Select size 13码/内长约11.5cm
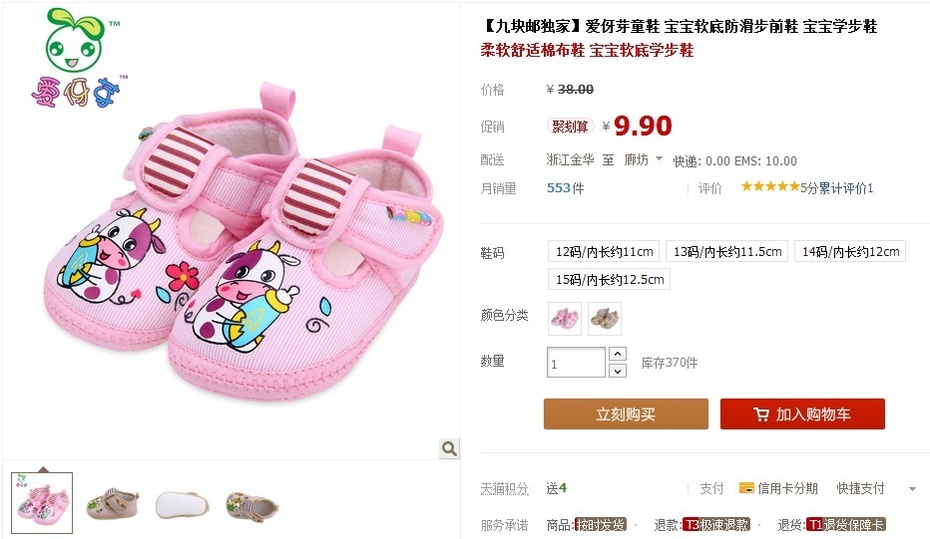 [x=727, y=251]
